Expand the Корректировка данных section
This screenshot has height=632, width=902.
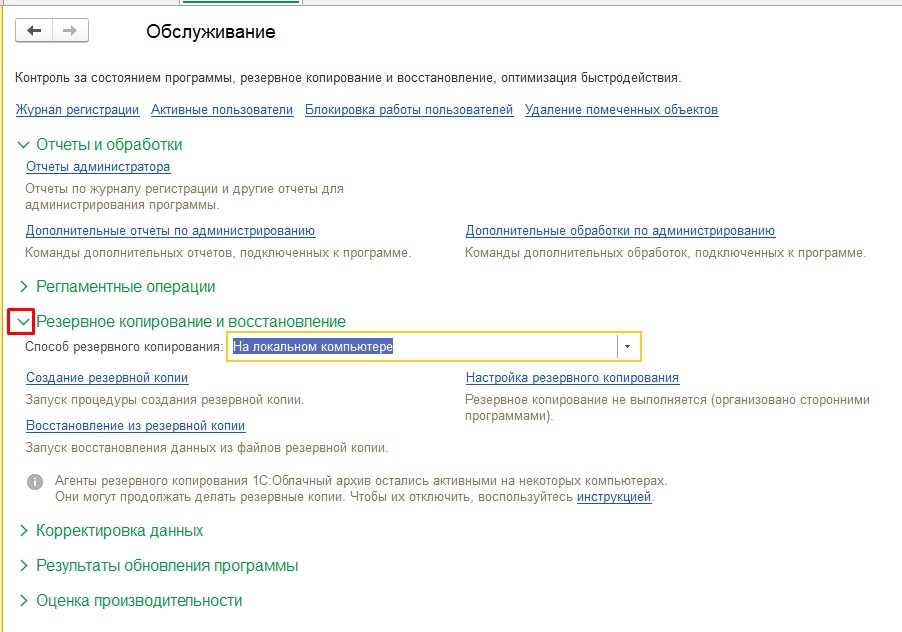tap(23, 531)
